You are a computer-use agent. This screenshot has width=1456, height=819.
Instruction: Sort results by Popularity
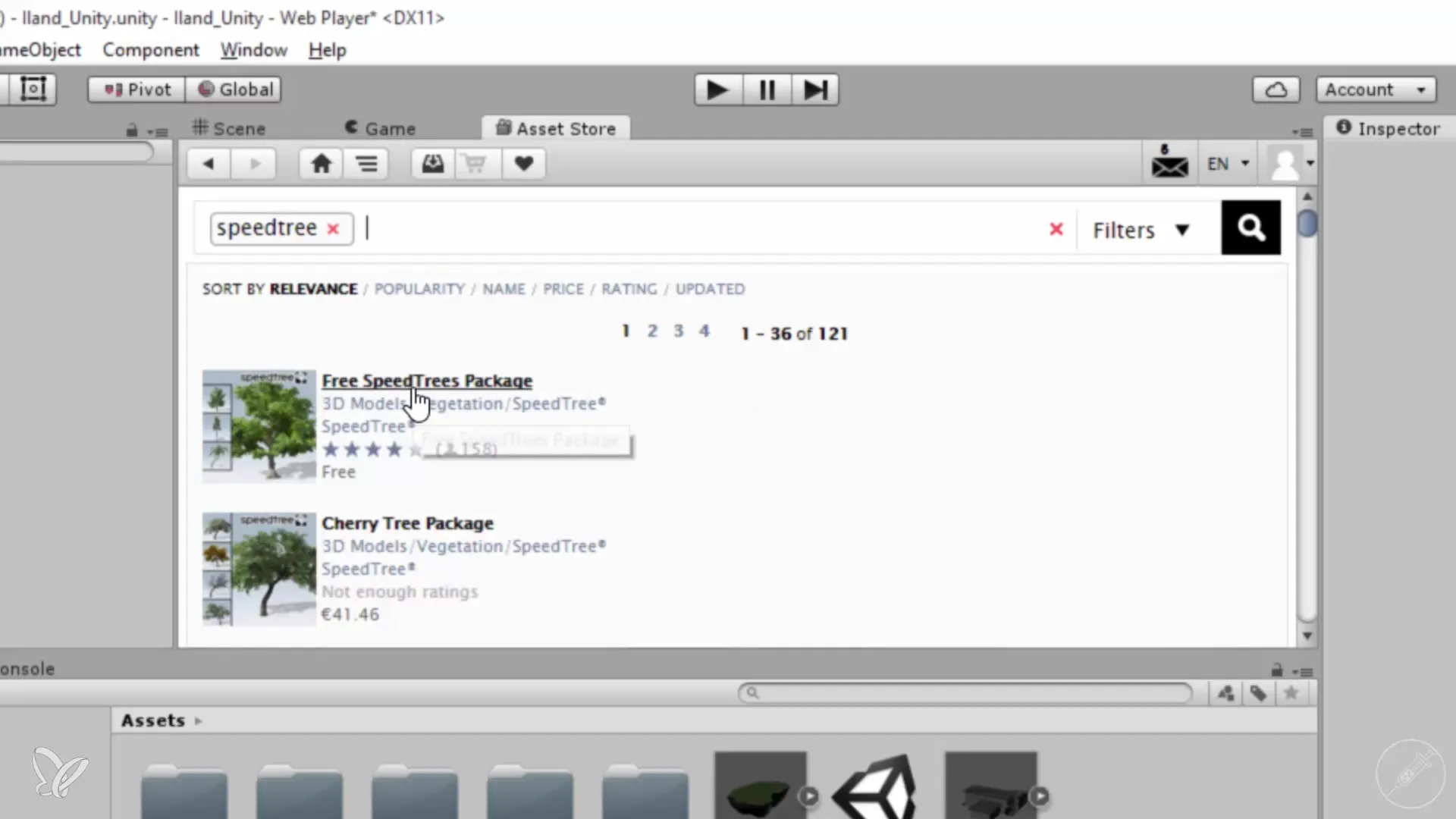(419, 289)
